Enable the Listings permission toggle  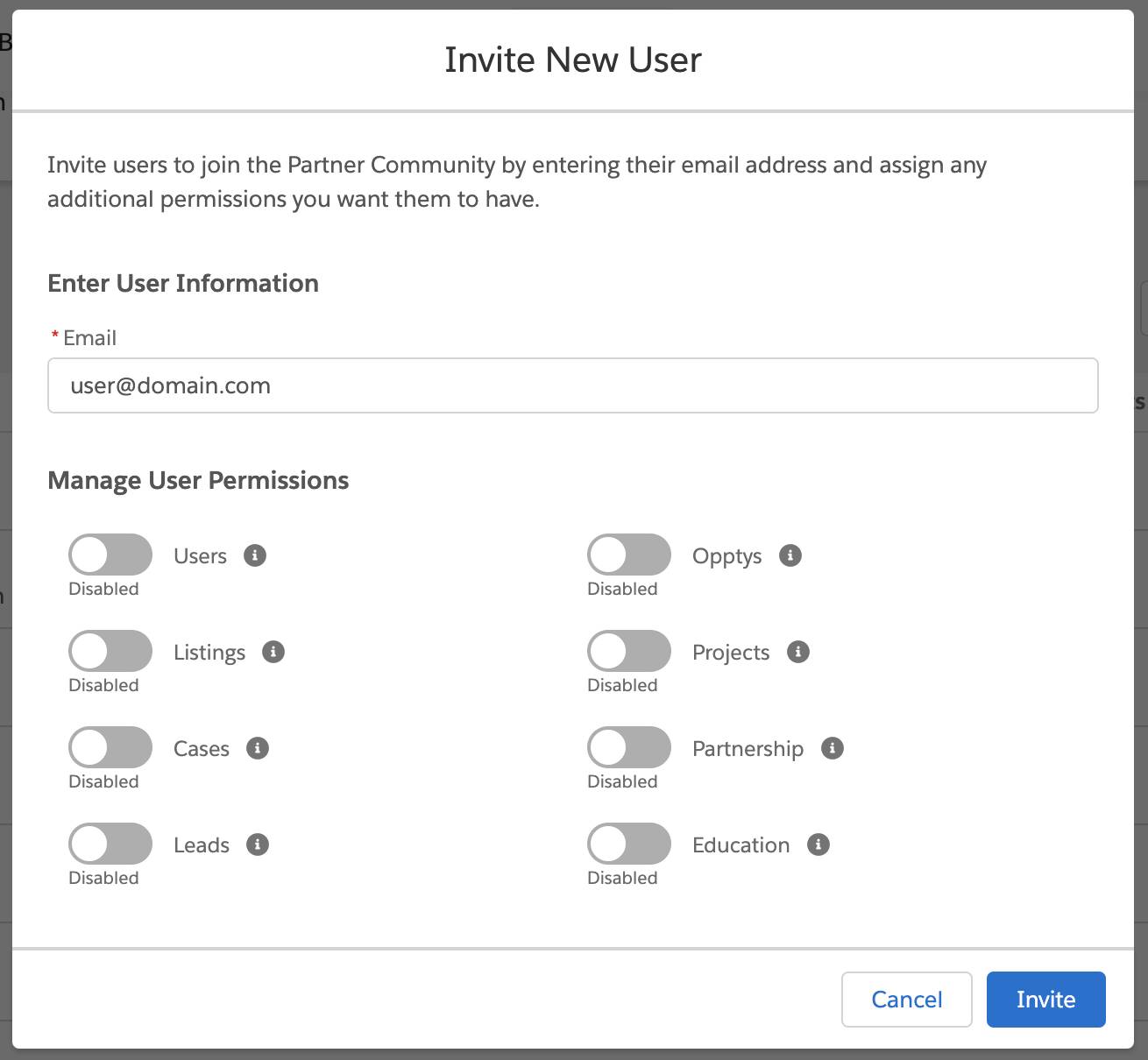coord(110,651)
